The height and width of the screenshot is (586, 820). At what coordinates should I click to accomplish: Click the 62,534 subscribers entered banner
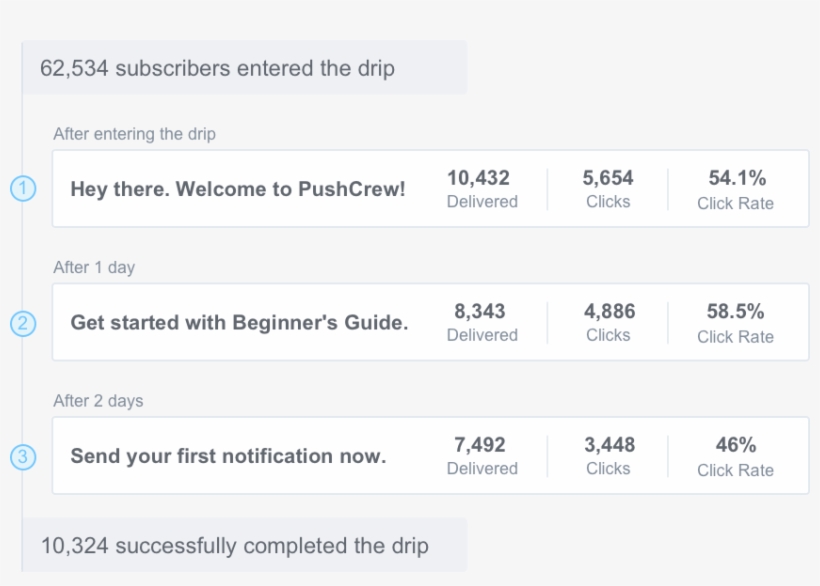(217, 69)
